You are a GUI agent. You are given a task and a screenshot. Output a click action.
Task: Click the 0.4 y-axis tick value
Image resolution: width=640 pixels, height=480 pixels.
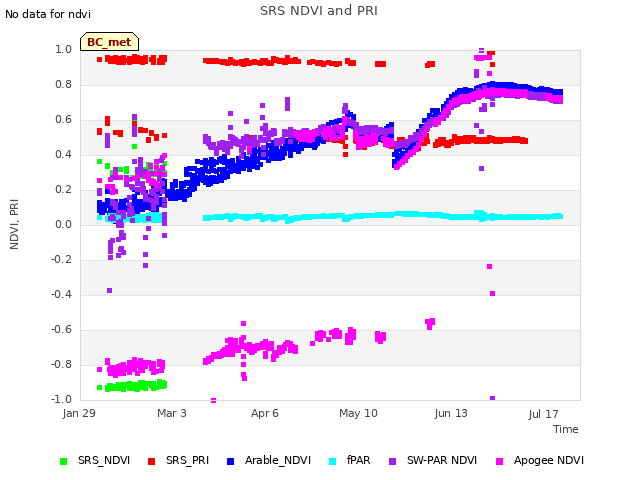tap(63, 154)
